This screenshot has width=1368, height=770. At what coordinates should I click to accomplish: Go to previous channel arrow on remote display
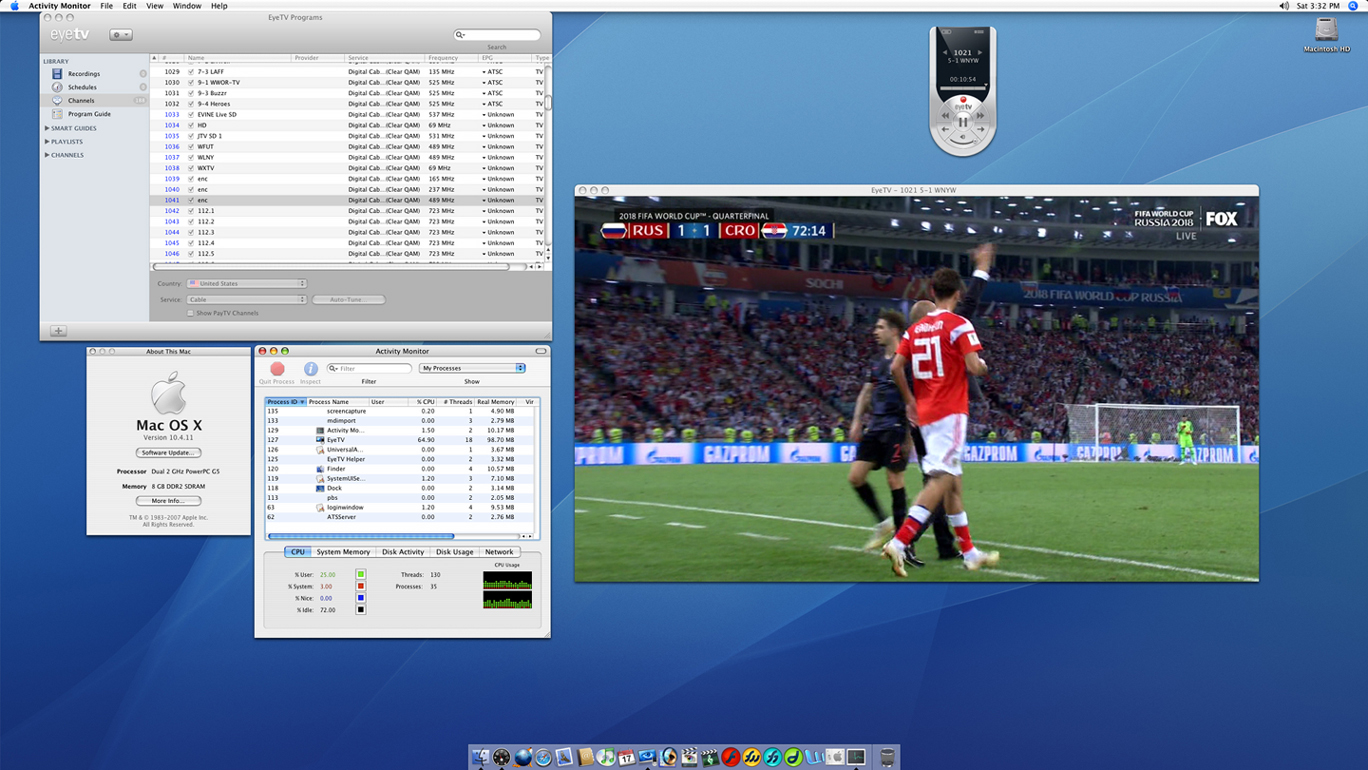945,53
